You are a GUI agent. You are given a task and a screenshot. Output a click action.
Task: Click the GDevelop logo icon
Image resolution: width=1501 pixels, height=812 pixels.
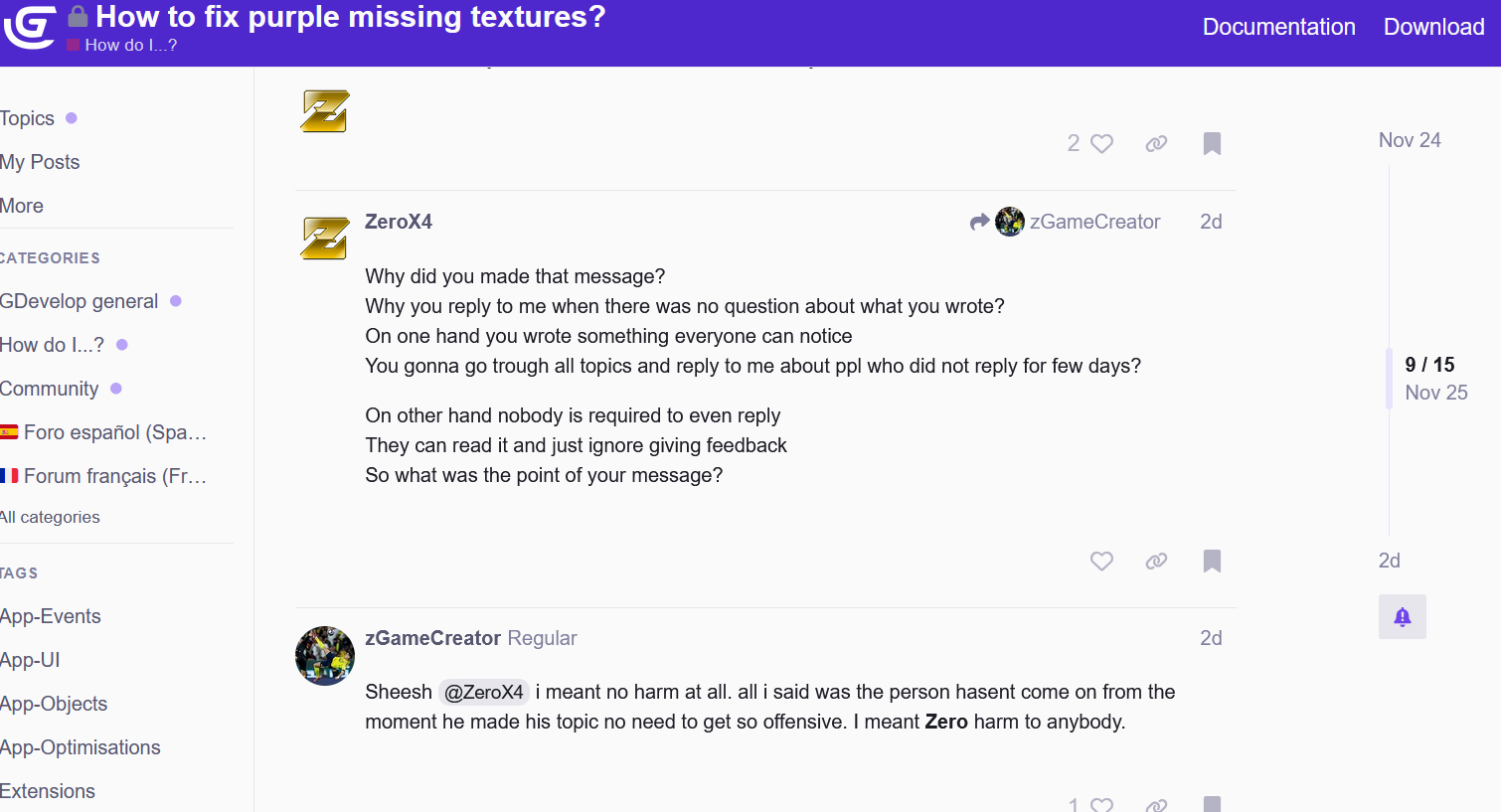30,26
